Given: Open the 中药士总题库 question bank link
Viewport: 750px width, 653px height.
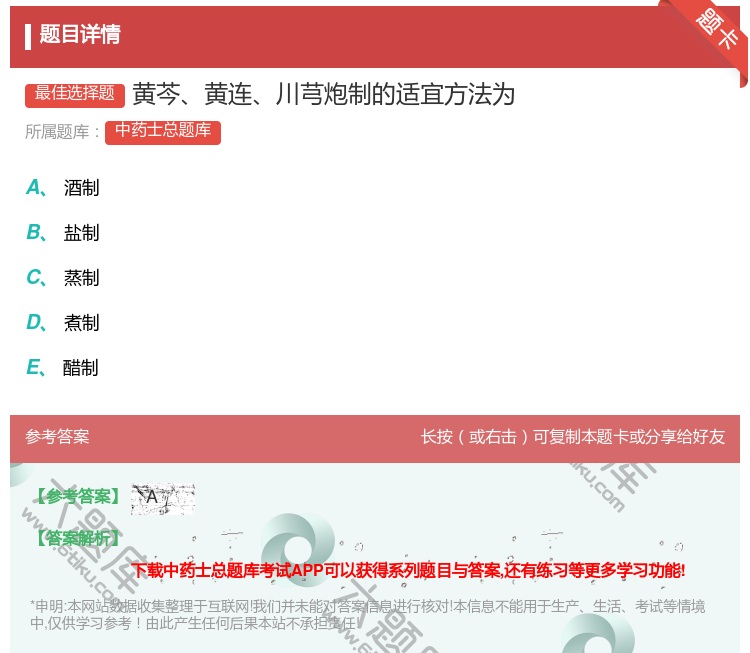Looking at the screenshot, I should tap(163, 132).
